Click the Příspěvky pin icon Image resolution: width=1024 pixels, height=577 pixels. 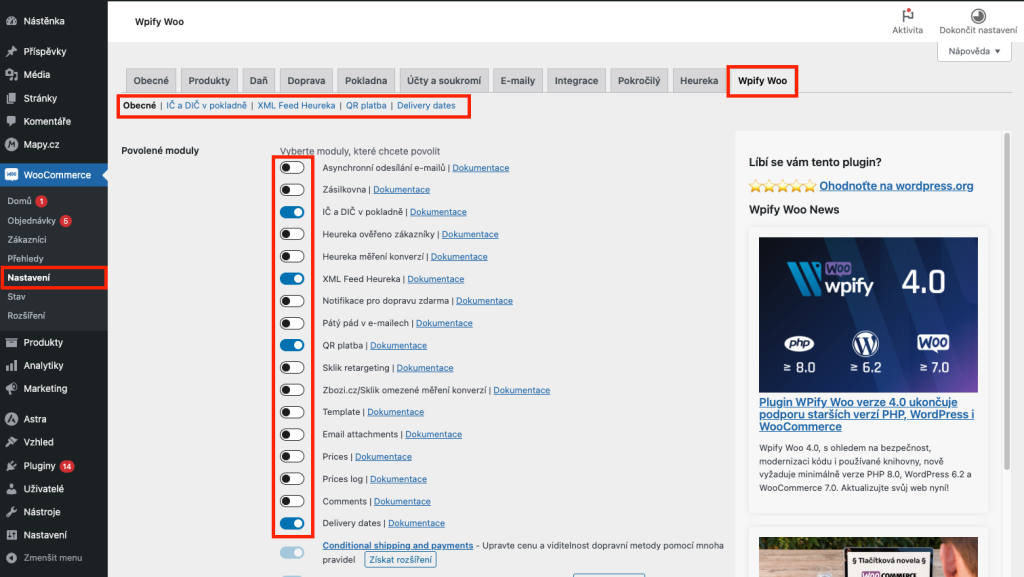tap(12, 51)
